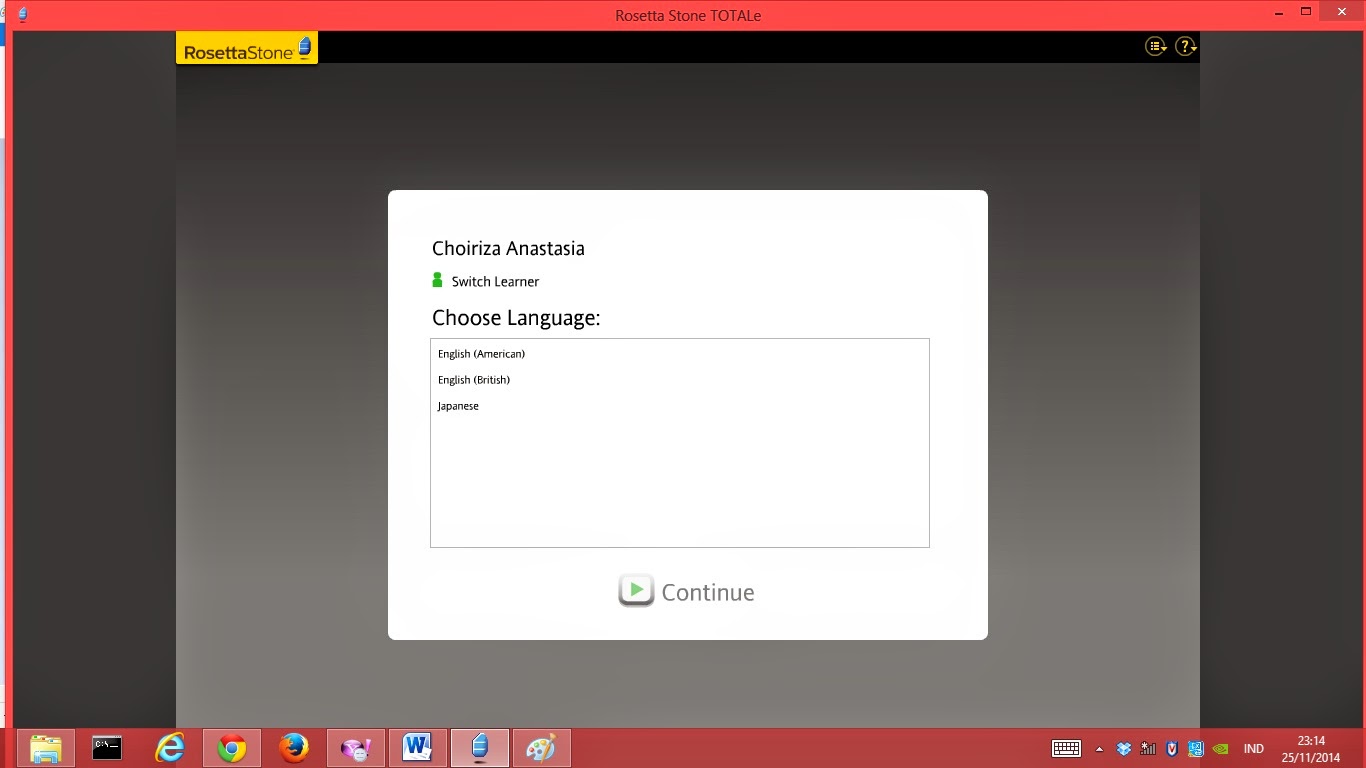
Task: Show hidden system tray icons
Action: point(1100,748)
